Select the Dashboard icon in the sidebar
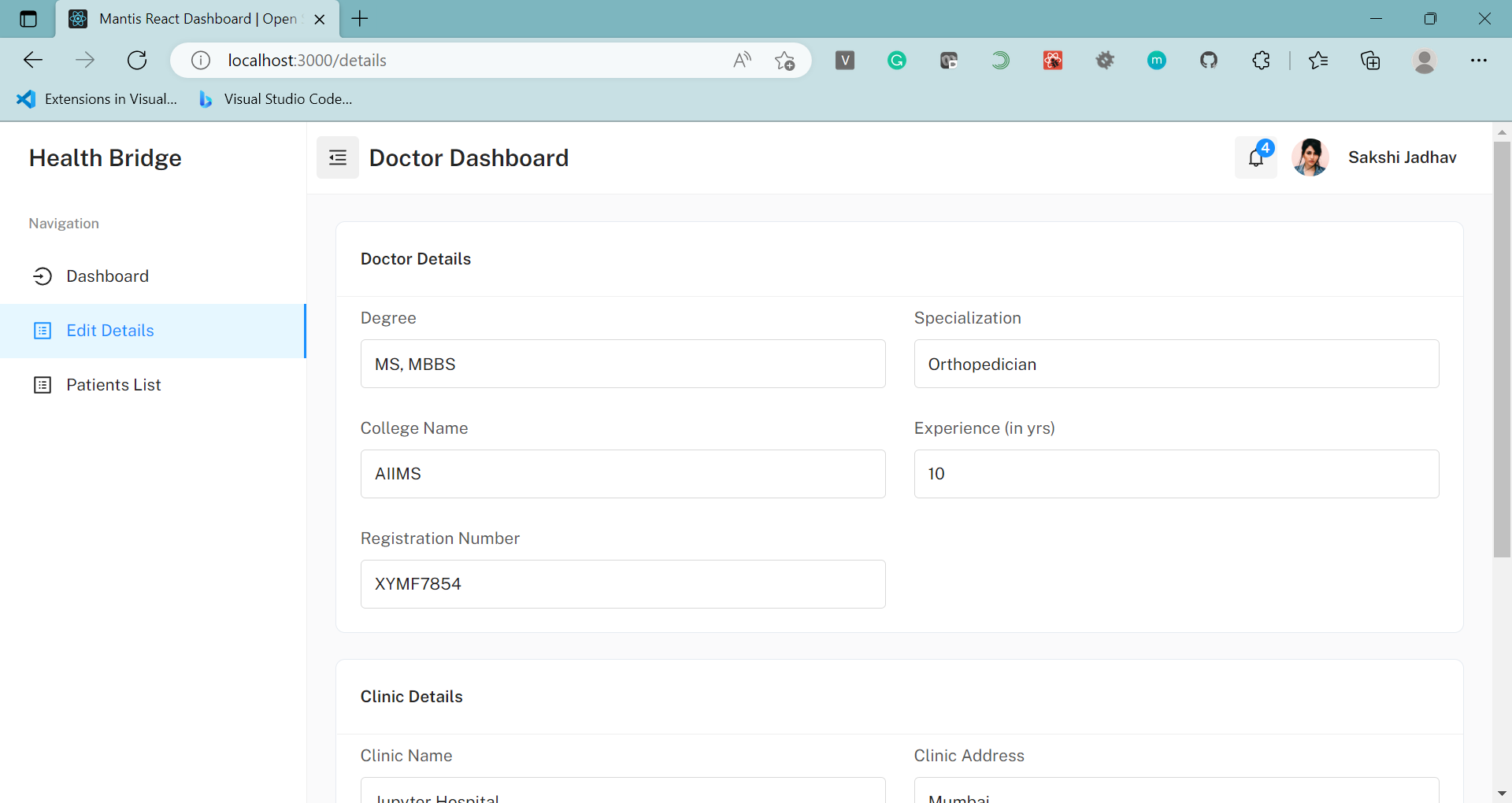The width and height of the screenshot is (1512, 803). [x=43, y=276]
